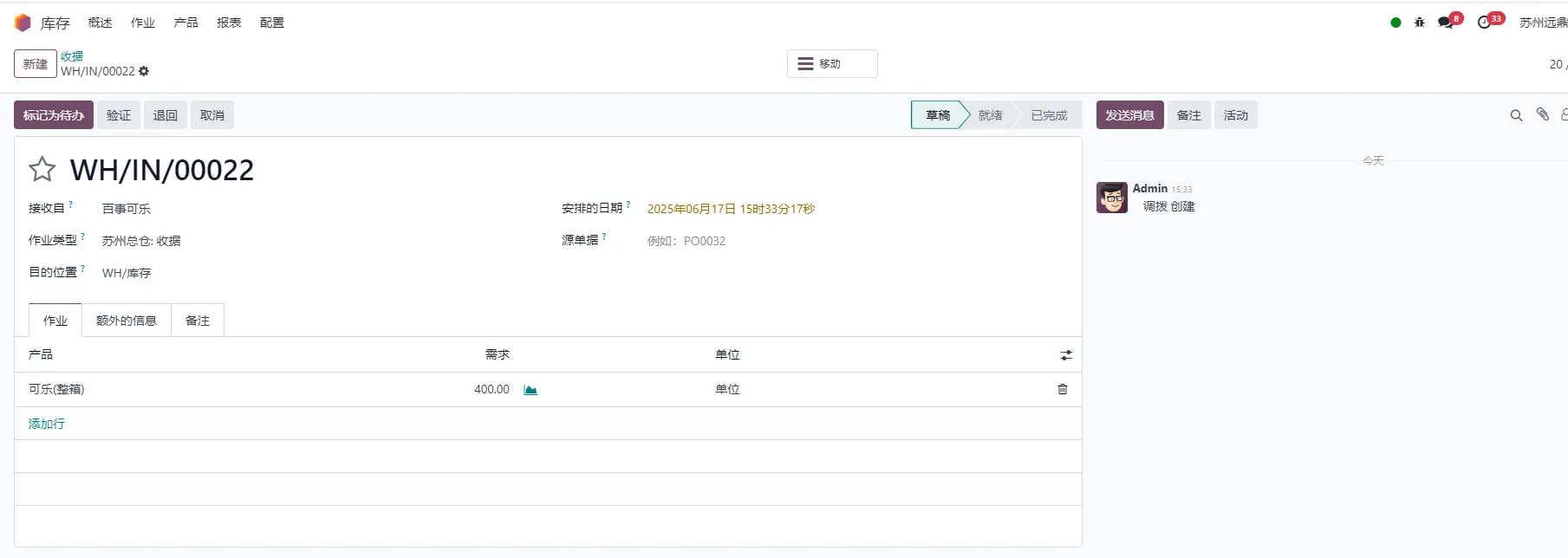Click the 标记为待办 button

click(54, 115)
